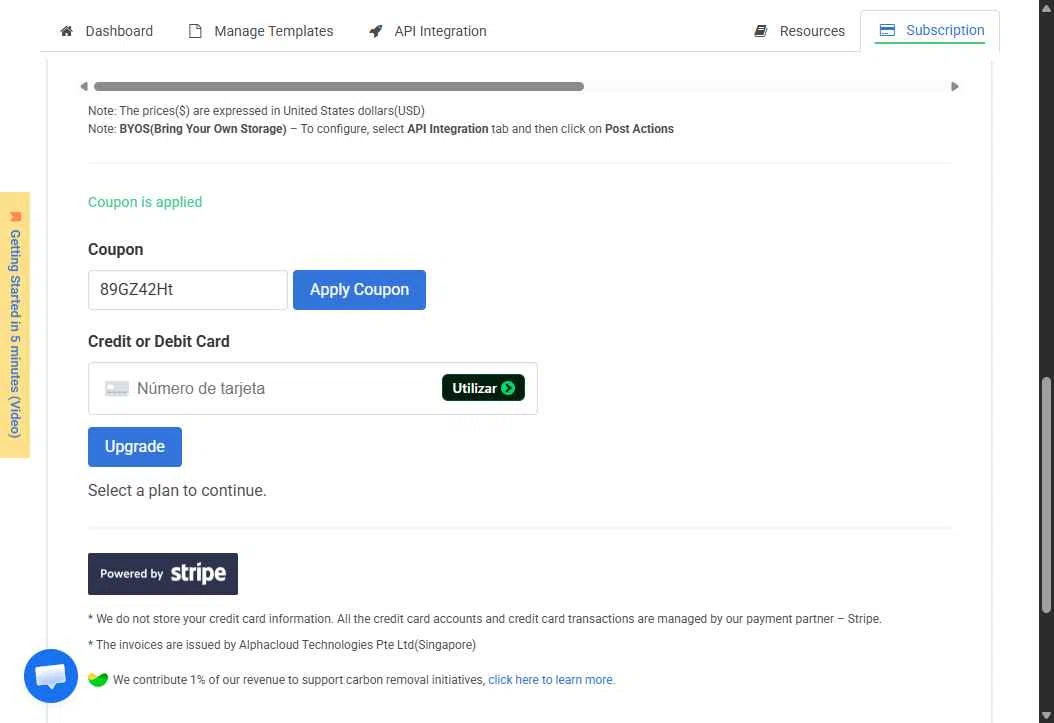This screenshot has width=1054, height=723.
Task: Click the Apply Coupon button
Action: pyautogui.click(x=359, y=290)
